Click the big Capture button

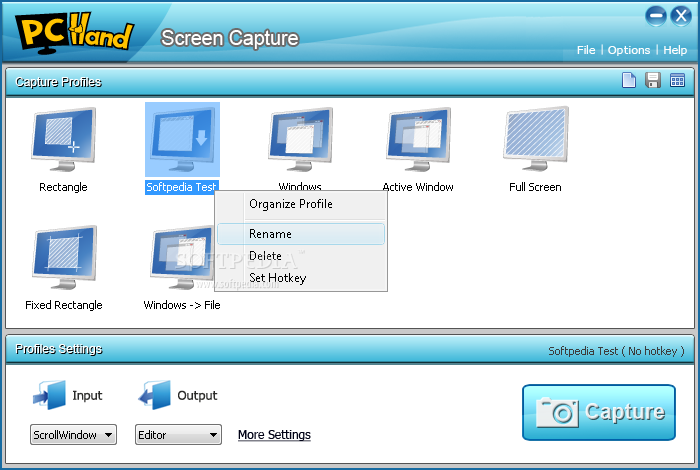599,412
